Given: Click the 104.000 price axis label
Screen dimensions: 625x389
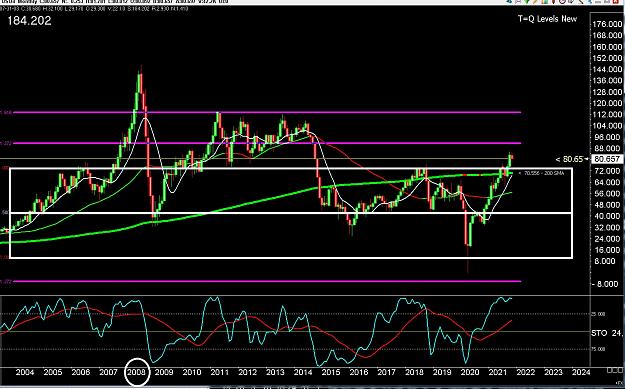Looking at the screenshot, I should click(x=607, y=126).
